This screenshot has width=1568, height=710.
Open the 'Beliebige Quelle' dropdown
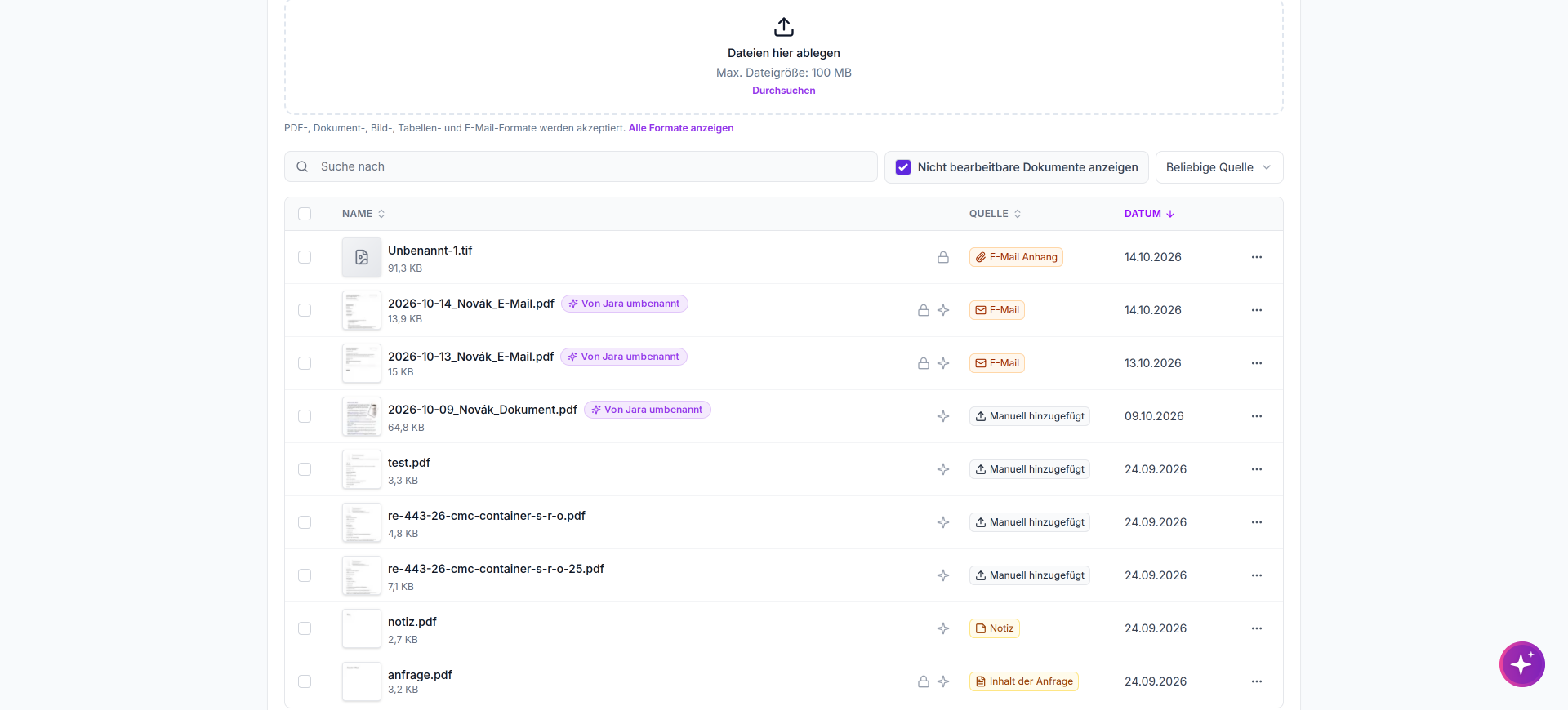tap(1219, 167)
